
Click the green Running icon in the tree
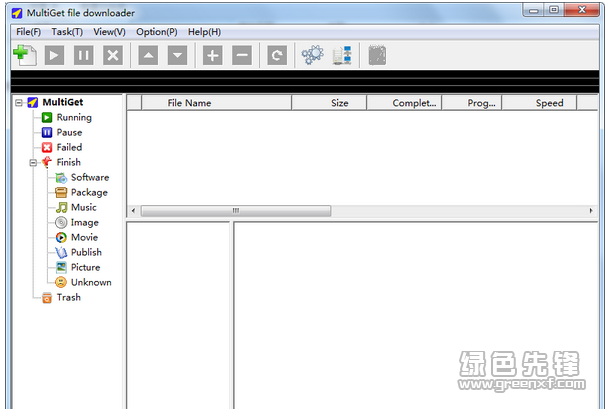[x=47, y=117]
